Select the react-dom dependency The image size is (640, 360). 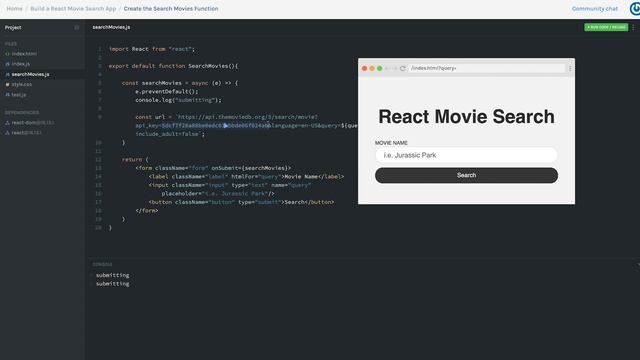coord(33,122)
